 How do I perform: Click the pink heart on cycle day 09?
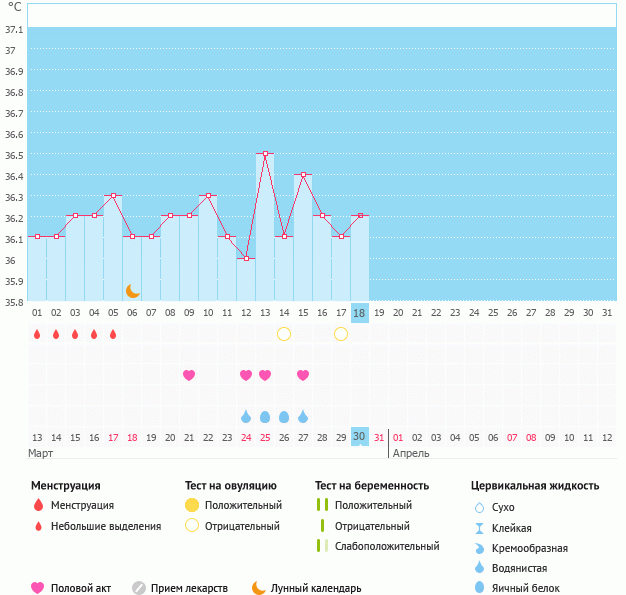point(189,375)
